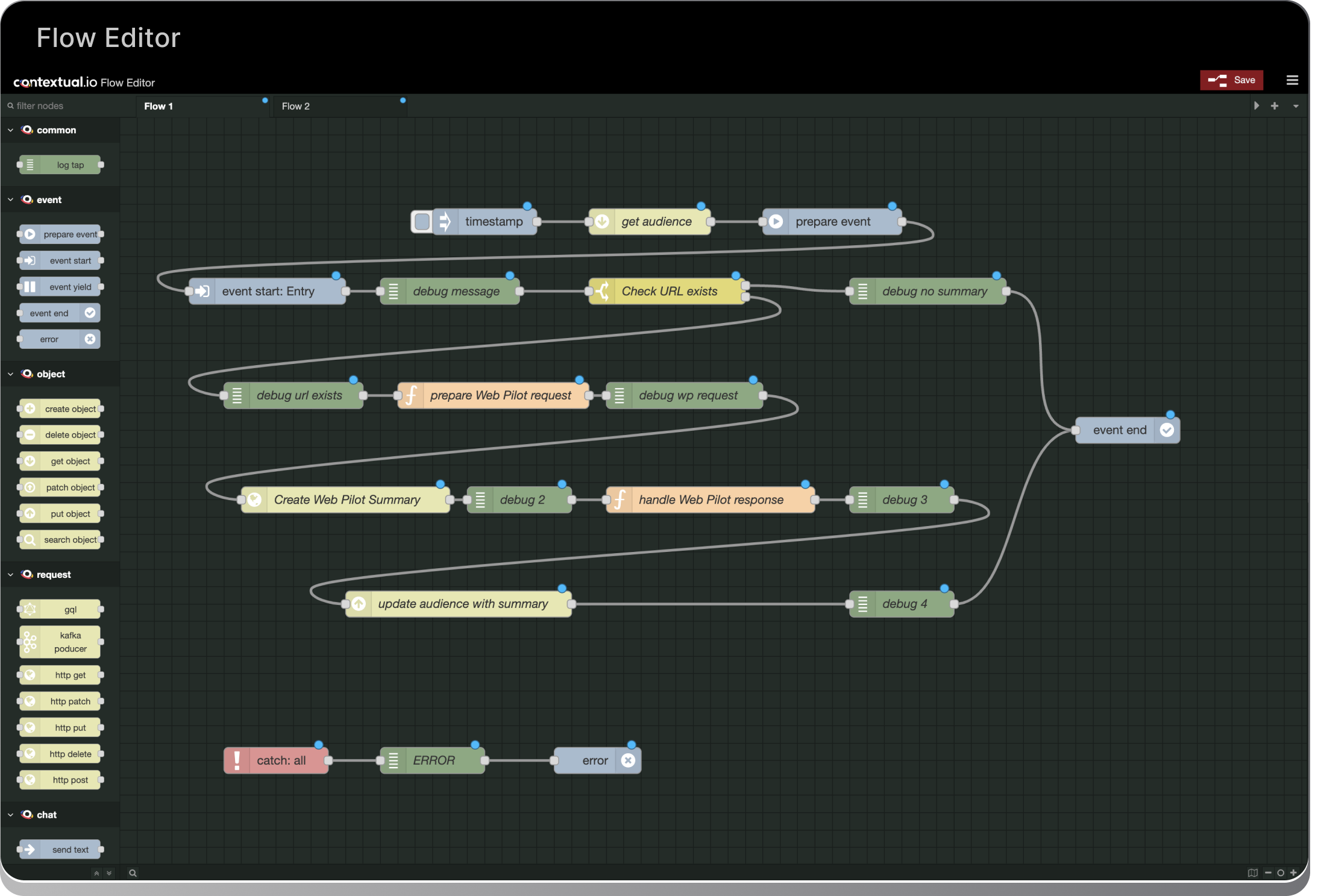The height and width of the screenshot is (896, 1321).
Task: Switch to the Flow 2 tab
Action: click(x=340, y=106)
